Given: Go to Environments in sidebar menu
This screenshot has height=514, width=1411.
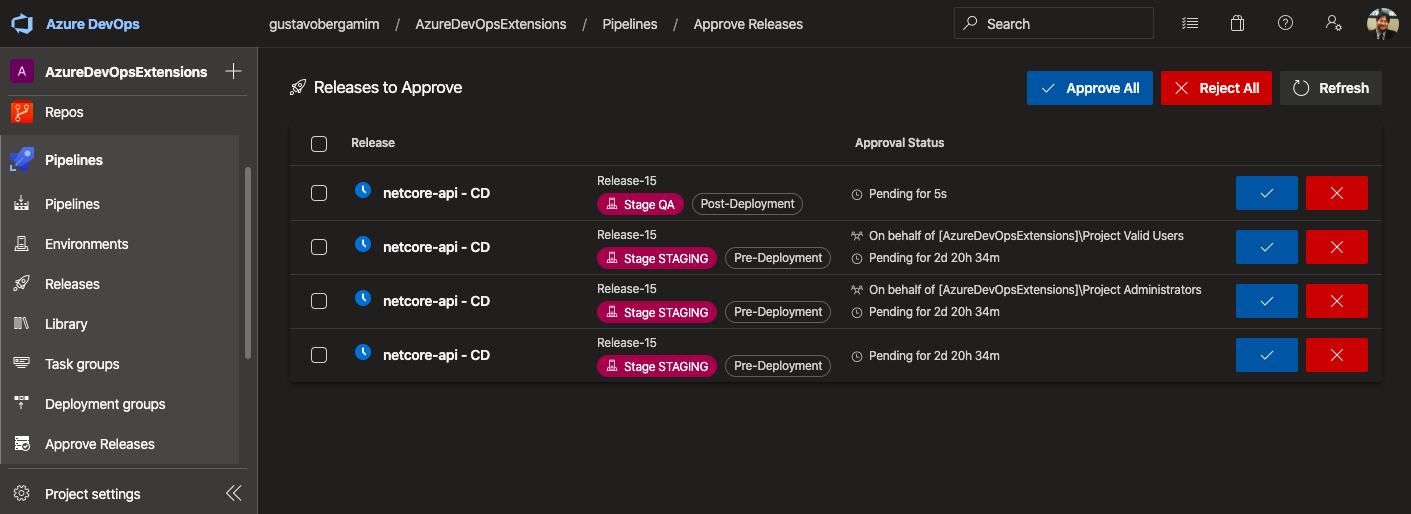Looking at the screenshot, I should click(86, 244).
